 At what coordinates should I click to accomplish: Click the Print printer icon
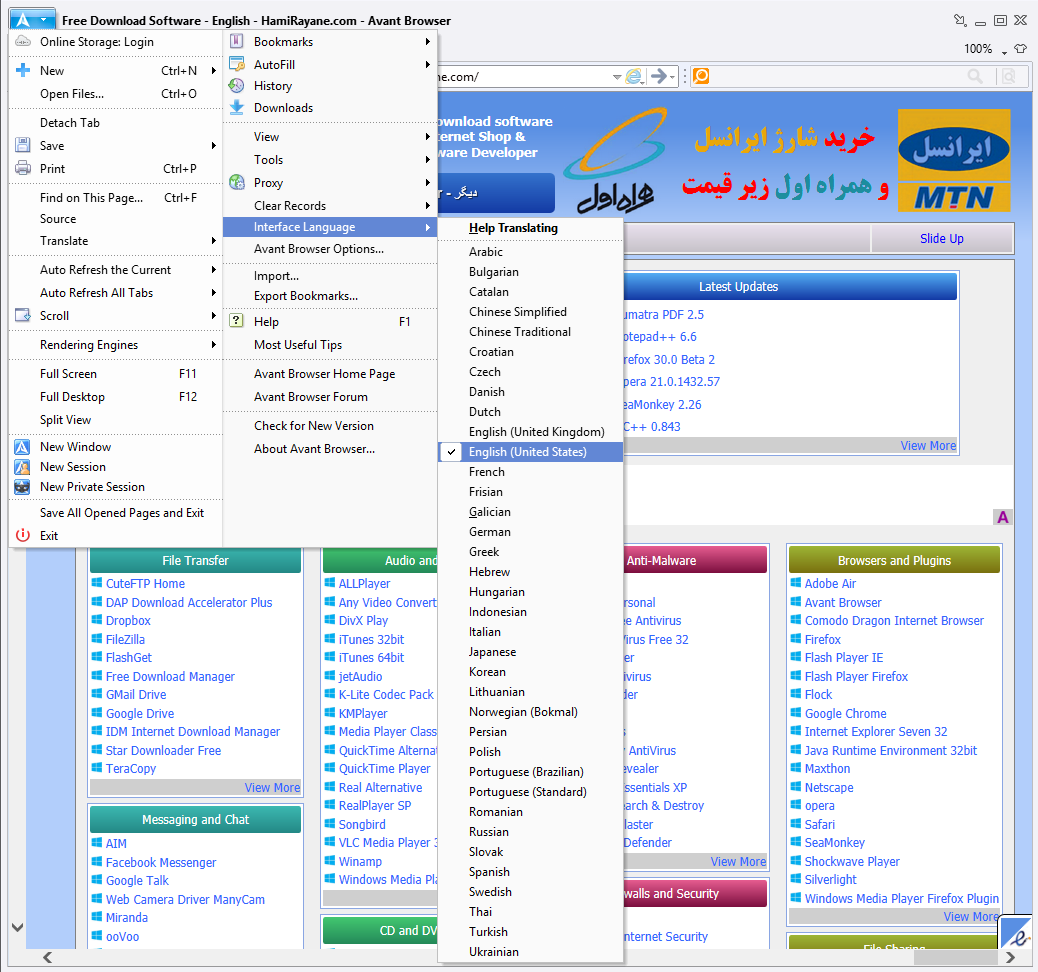[22, 169]
